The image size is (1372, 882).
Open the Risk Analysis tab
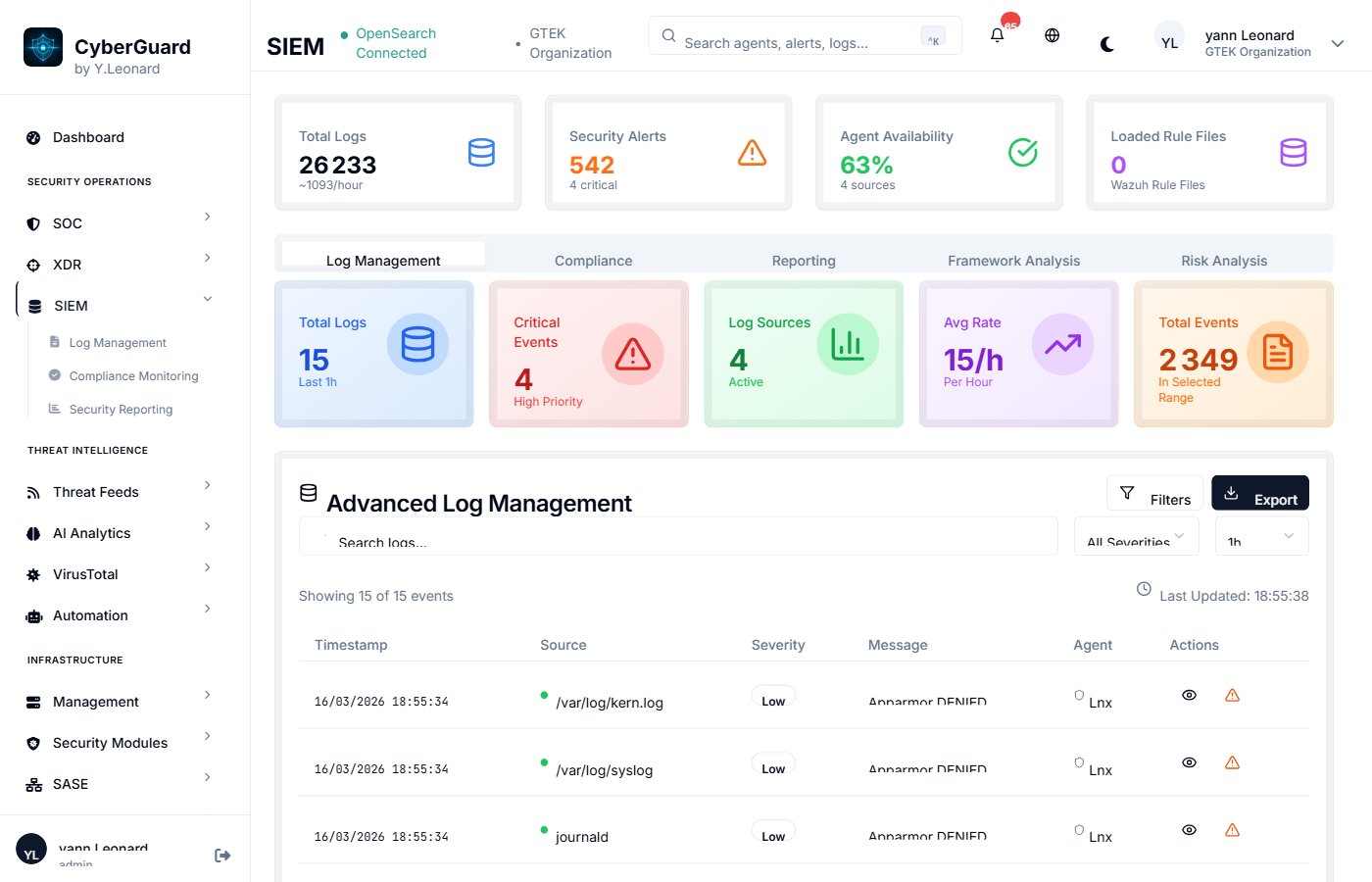pos(1223,261)
